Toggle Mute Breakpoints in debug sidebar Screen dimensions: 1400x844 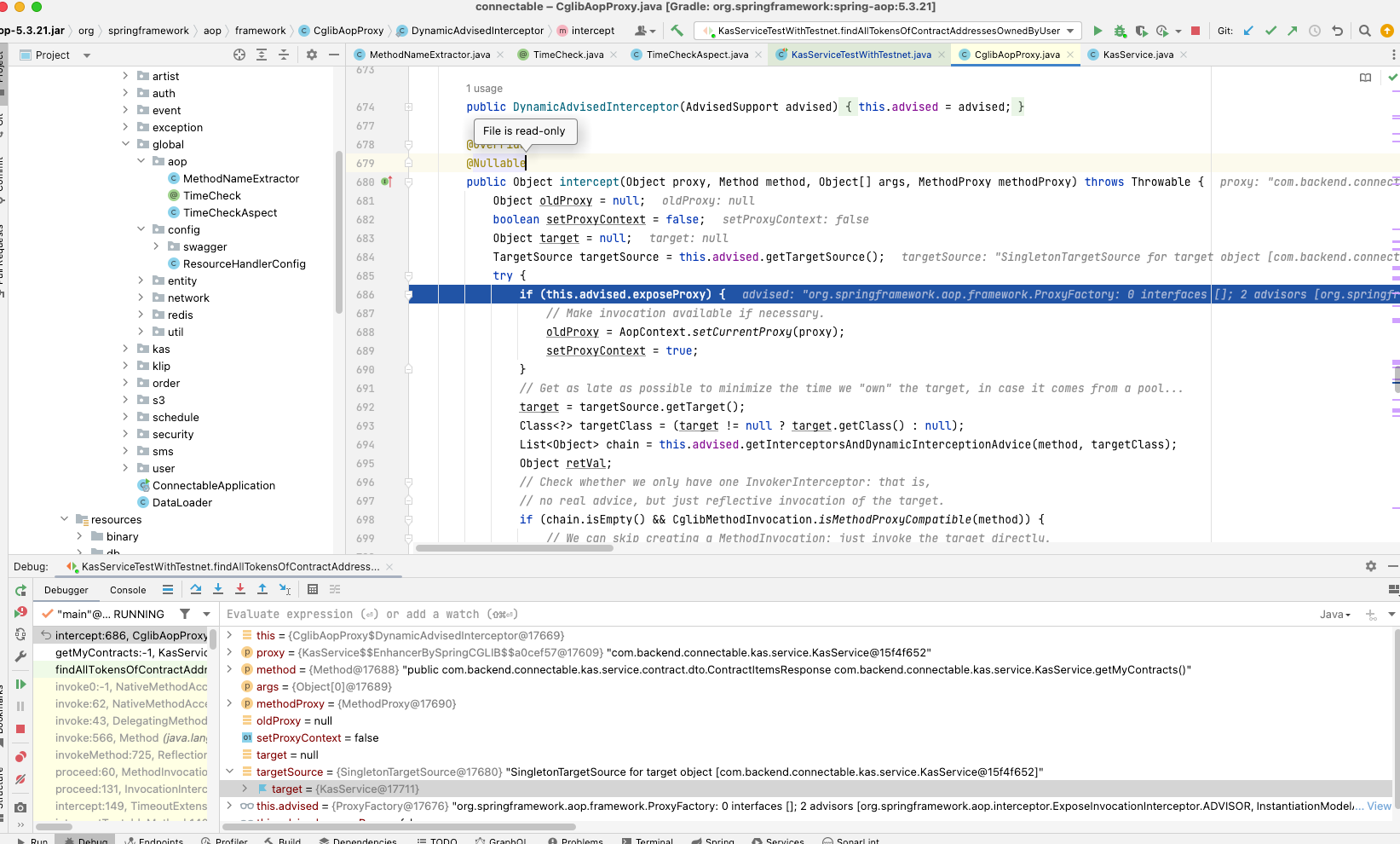pos(20,779)
